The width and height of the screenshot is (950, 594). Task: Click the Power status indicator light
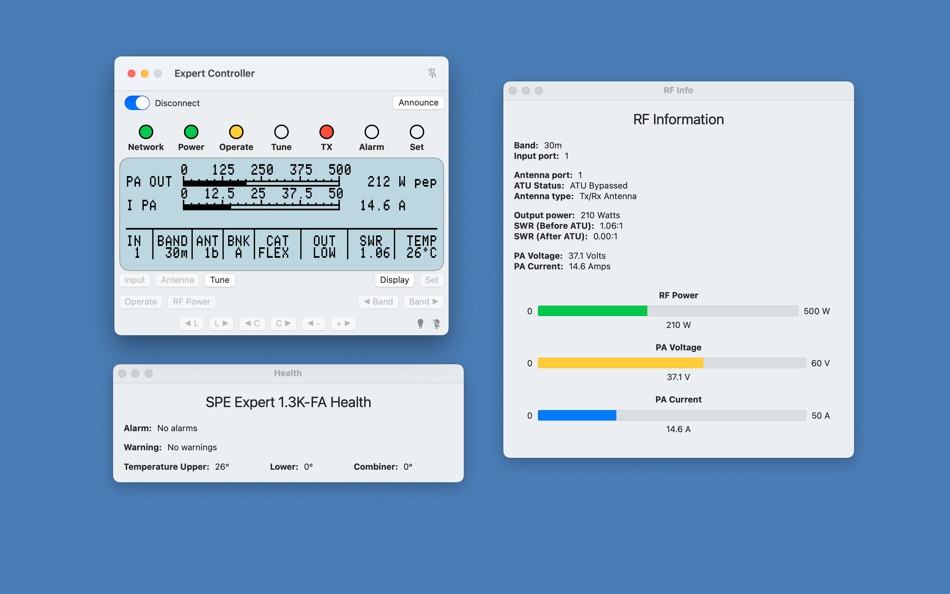coord(191,130)
